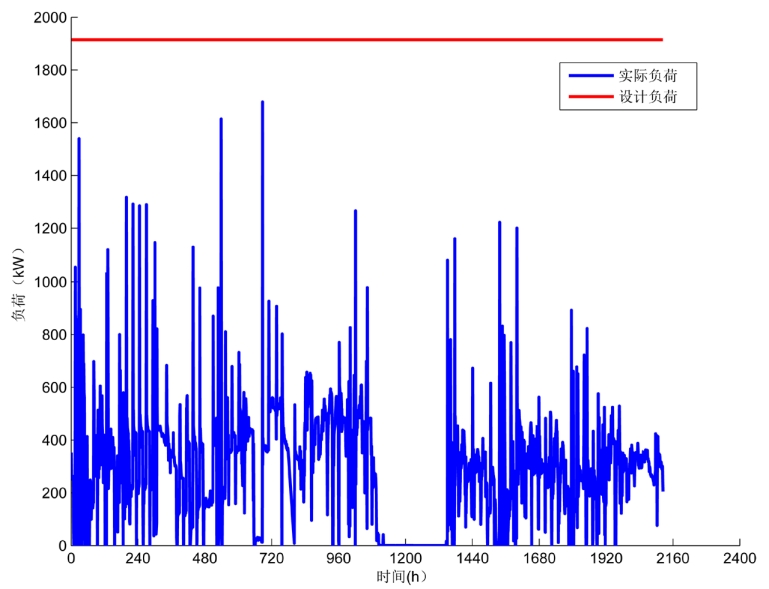Click the x-axis tick label 240
This screenshot has width=769, height=589.
(137, 559)
